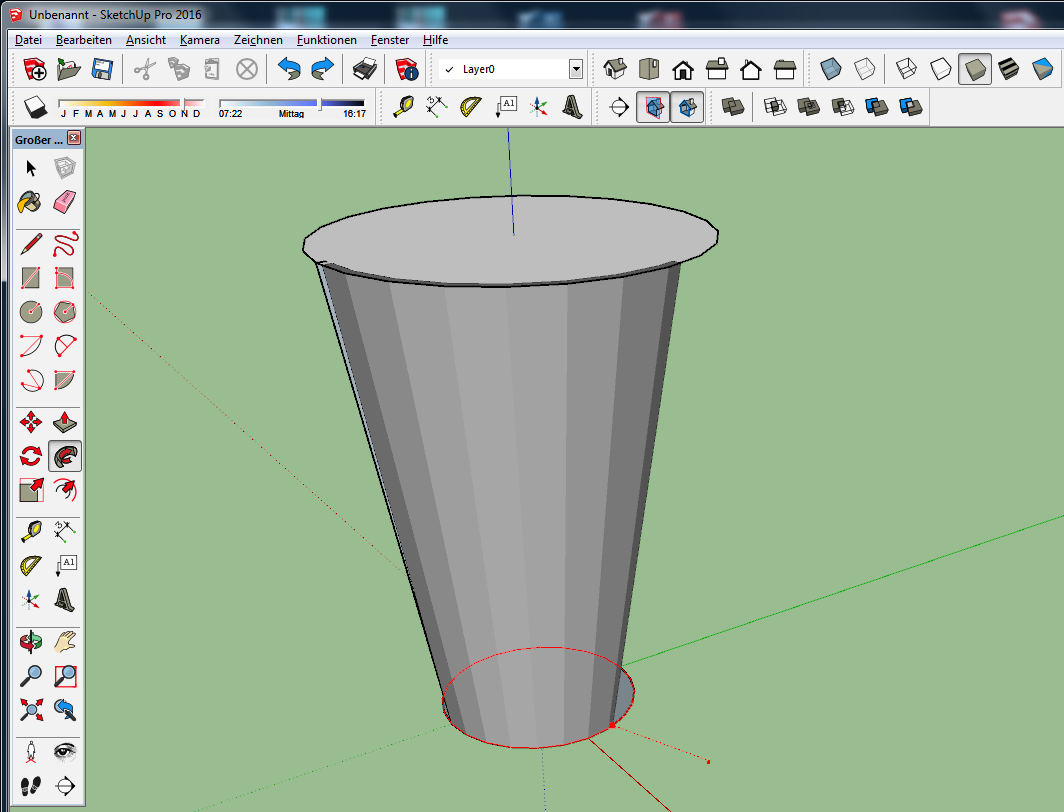Click the Print button
Screen dimensions: 1064x812
(364, 69)
